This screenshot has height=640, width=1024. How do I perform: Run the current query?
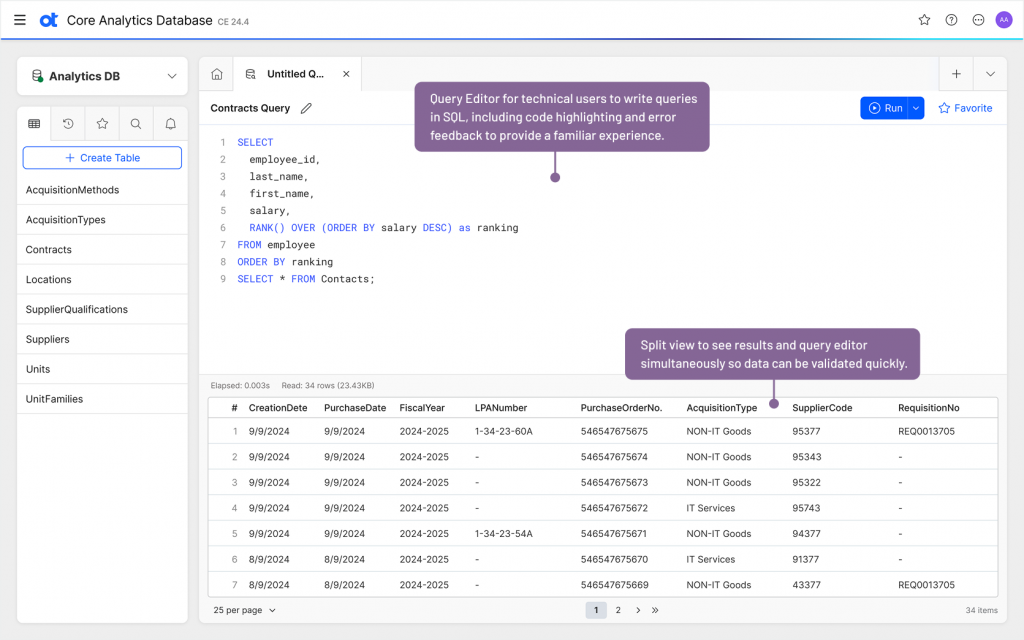point(885,108)
